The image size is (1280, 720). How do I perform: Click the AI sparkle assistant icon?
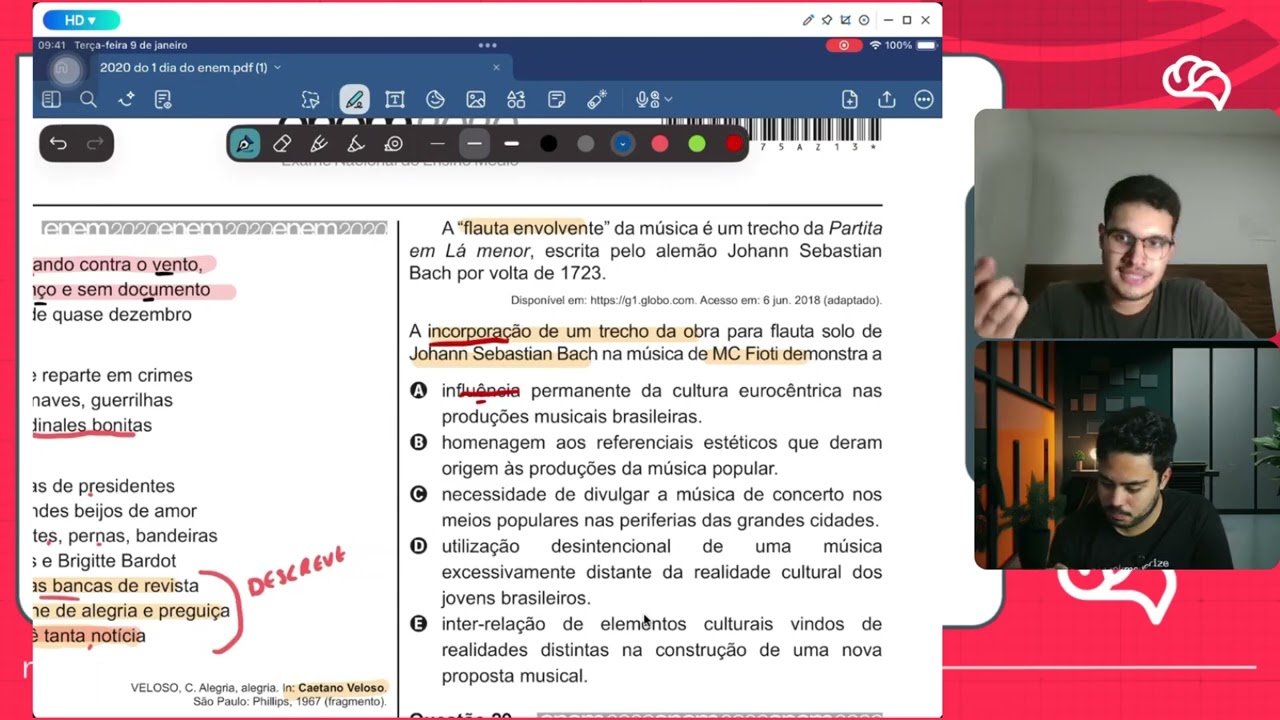coord(126,99)
